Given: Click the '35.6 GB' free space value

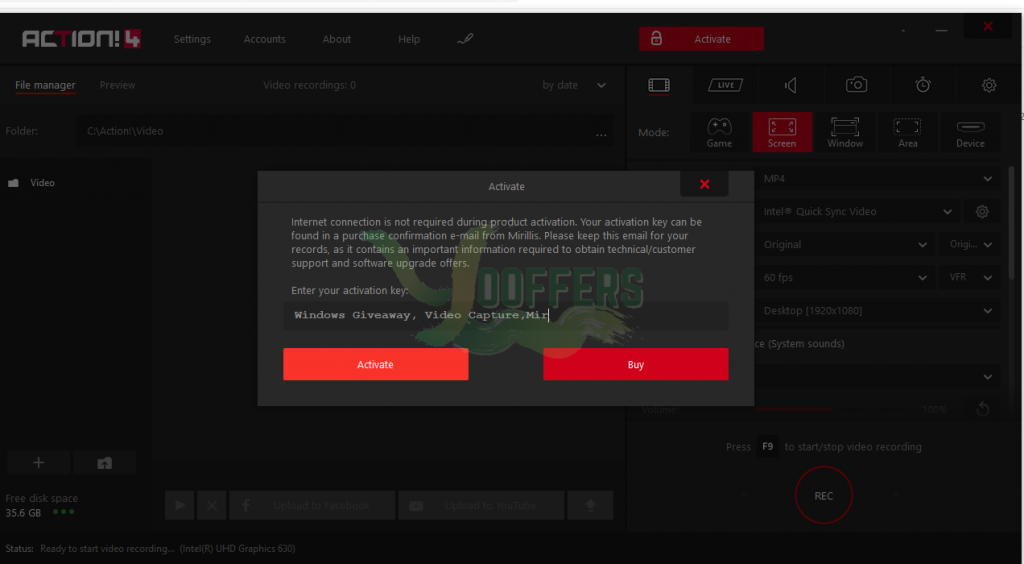Looking at the screenshot, I should pyautogui.click(x=24, y=512).
